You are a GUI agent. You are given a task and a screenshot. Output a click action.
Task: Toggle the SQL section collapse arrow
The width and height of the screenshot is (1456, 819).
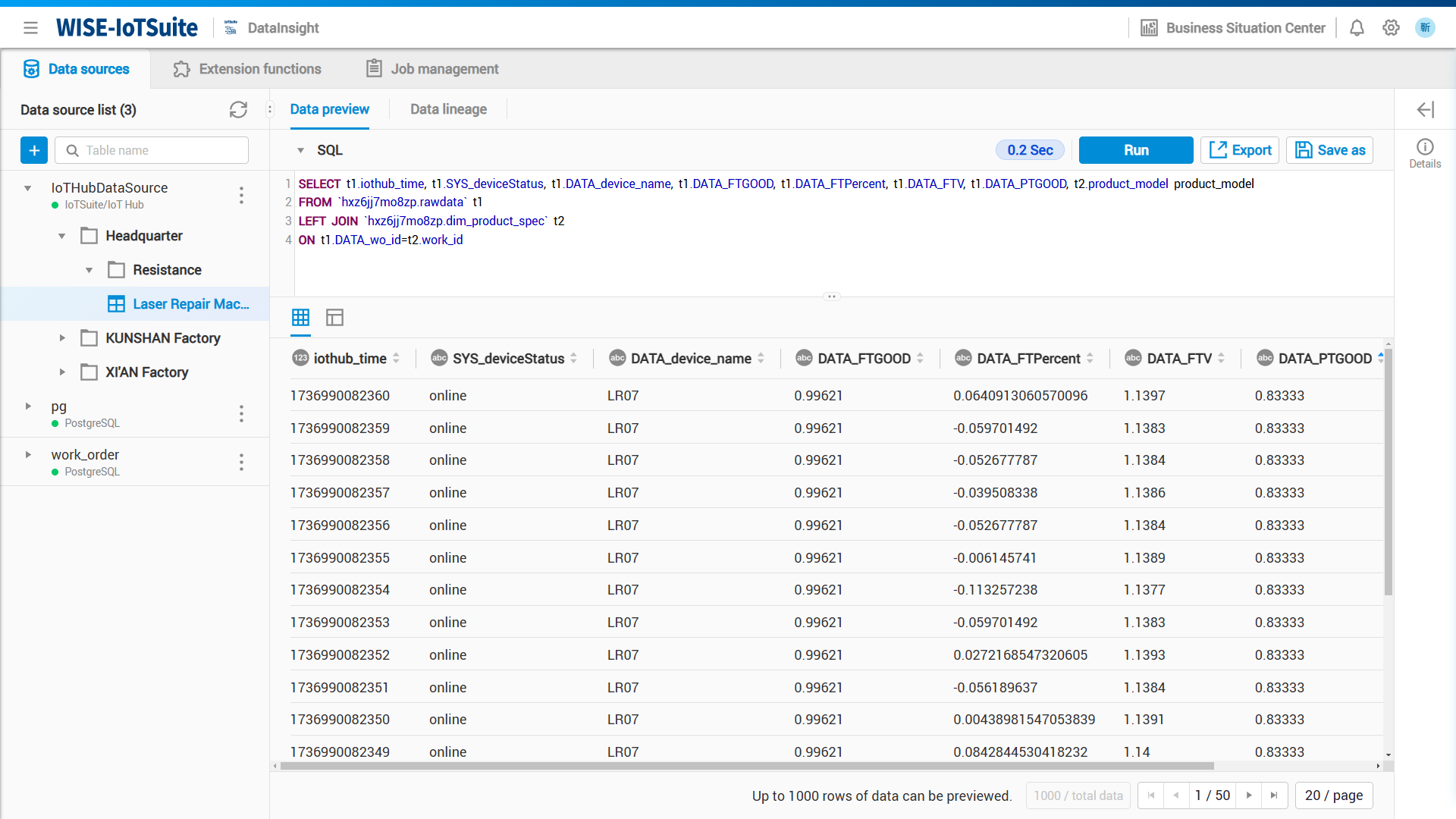point(300,150)
